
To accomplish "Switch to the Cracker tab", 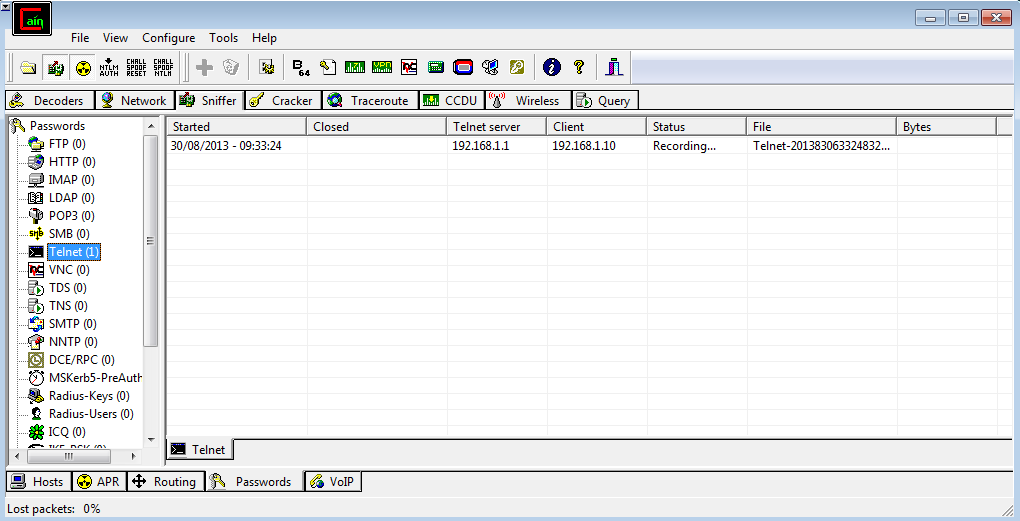I will [x=284, y=100].
